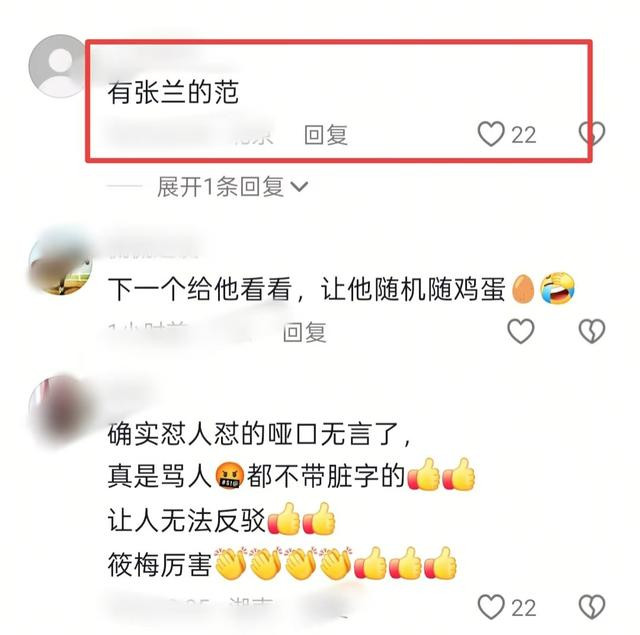The width and height of the screenshot is (640, 635).
Task: Click the egg emoji after "鸡蛋"
Action: [523, 289]
